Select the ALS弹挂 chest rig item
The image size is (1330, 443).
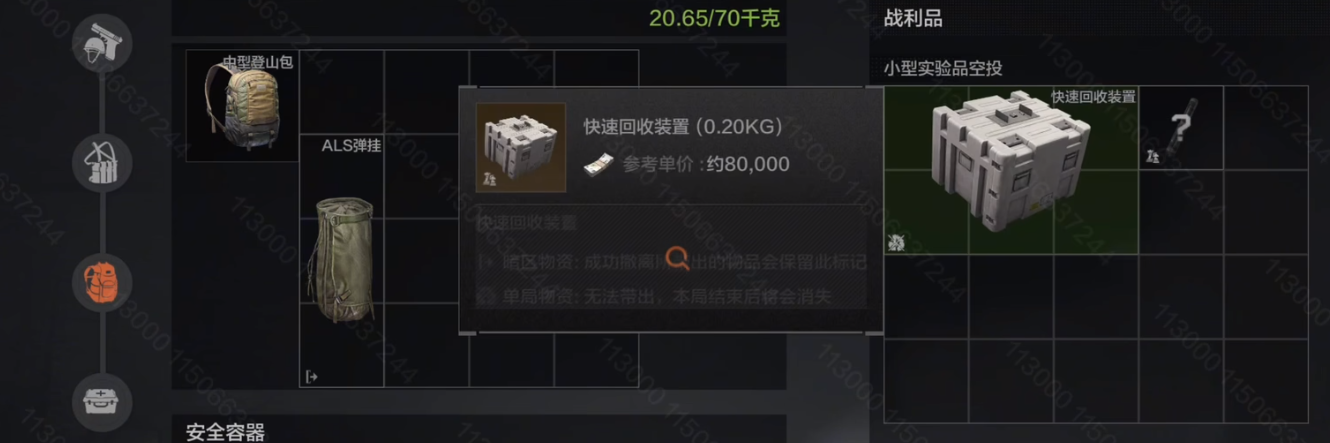click(x=342, y=261)
